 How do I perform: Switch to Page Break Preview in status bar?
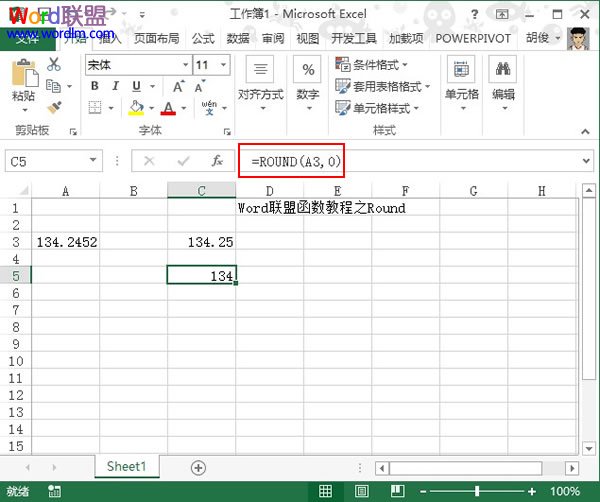397,491
